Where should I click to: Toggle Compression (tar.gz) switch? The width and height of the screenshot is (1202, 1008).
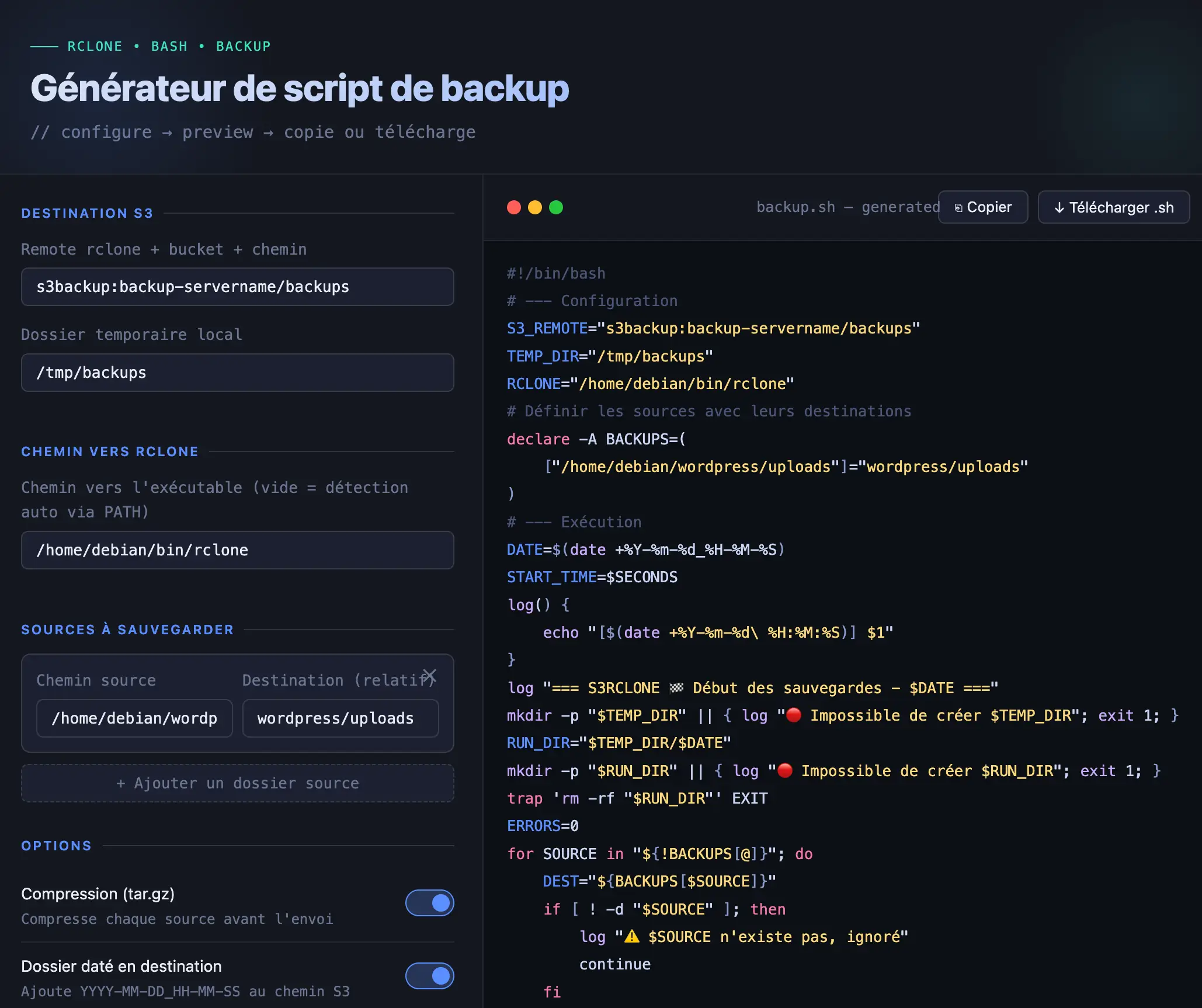[429, 903]
